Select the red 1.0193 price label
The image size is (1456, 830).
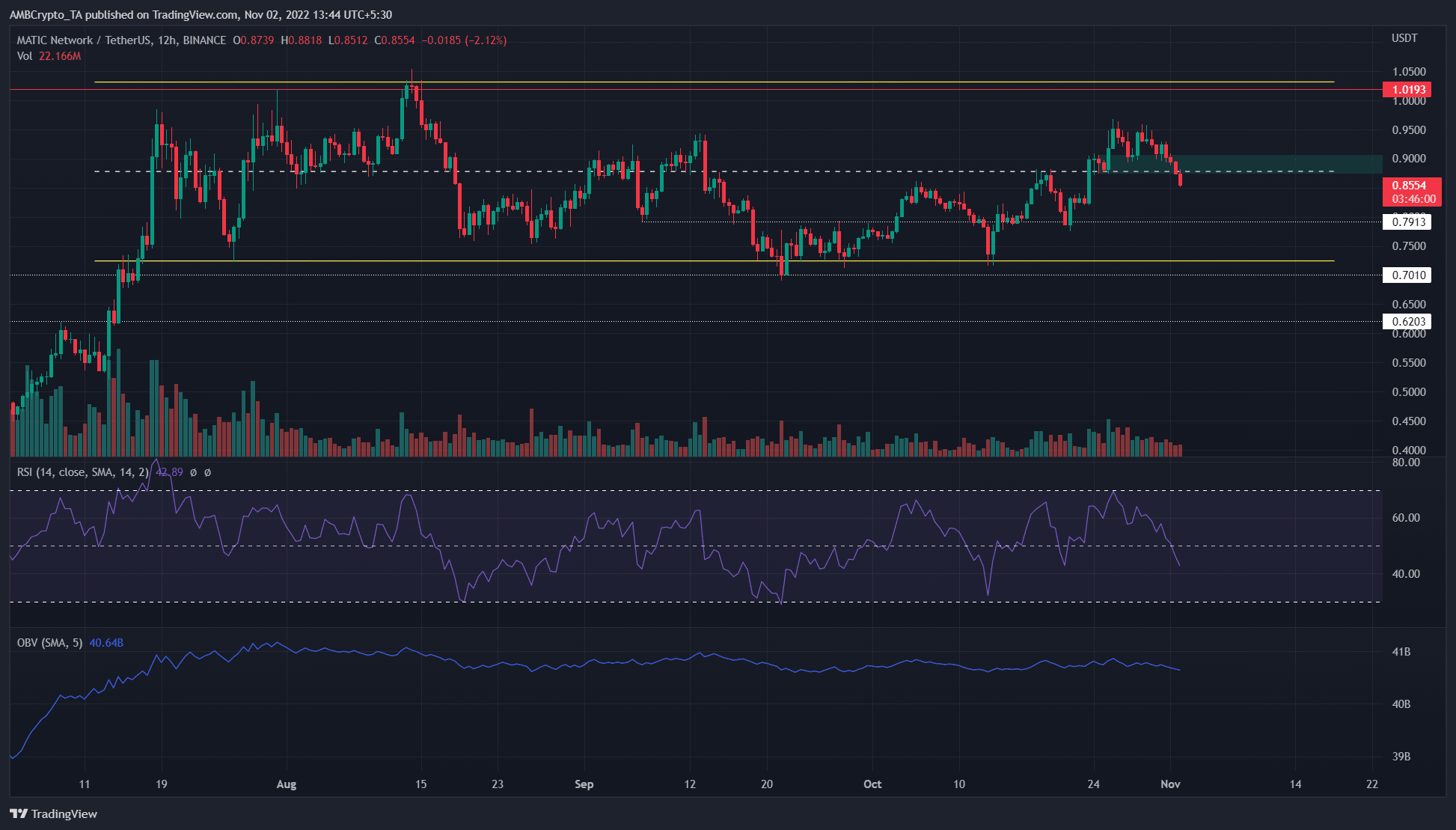pyautogui.click(x=1407, y=90)
